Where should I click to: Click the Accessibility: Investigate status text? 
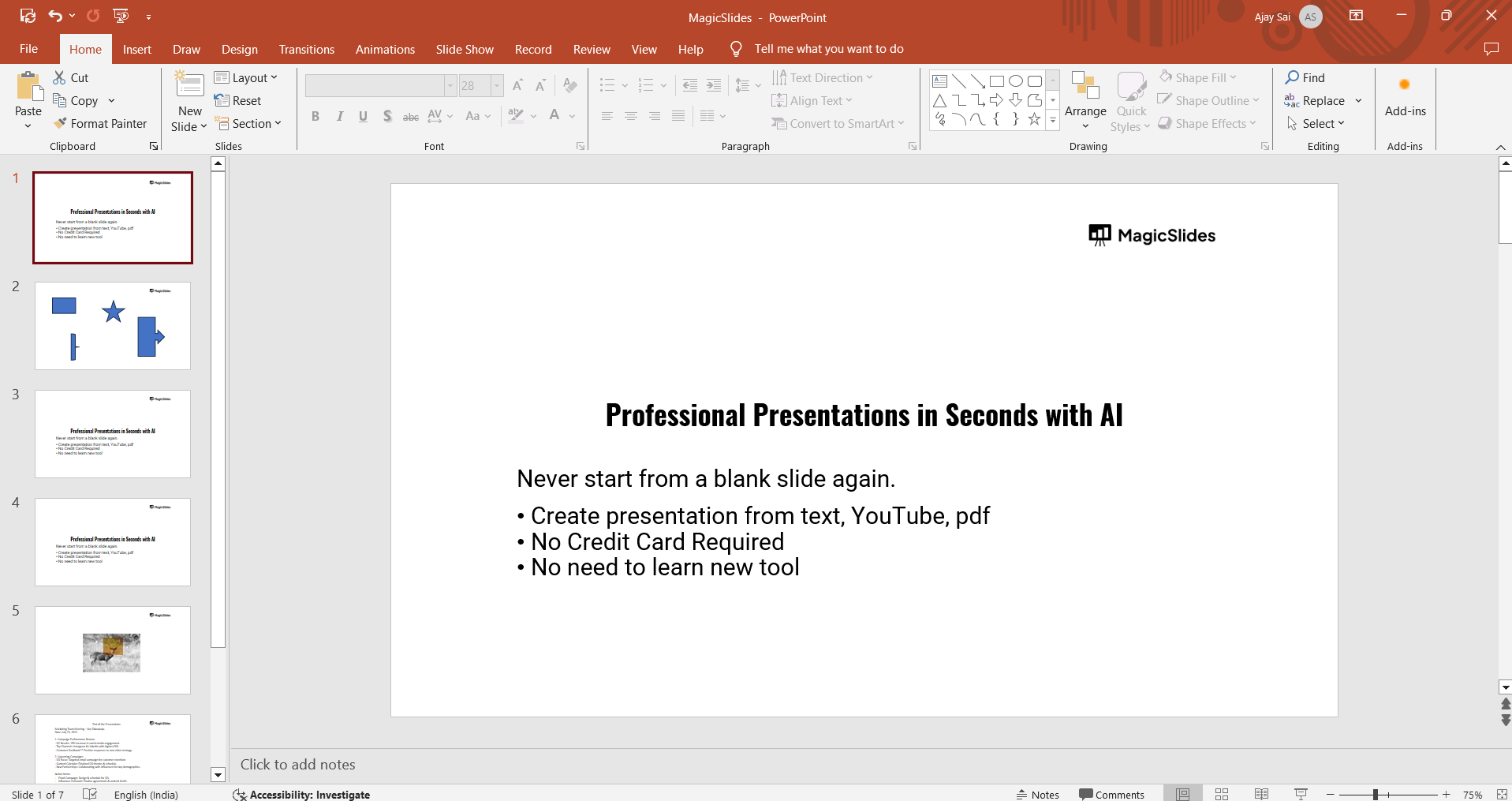pyautogui.click(x=309, y=795)
